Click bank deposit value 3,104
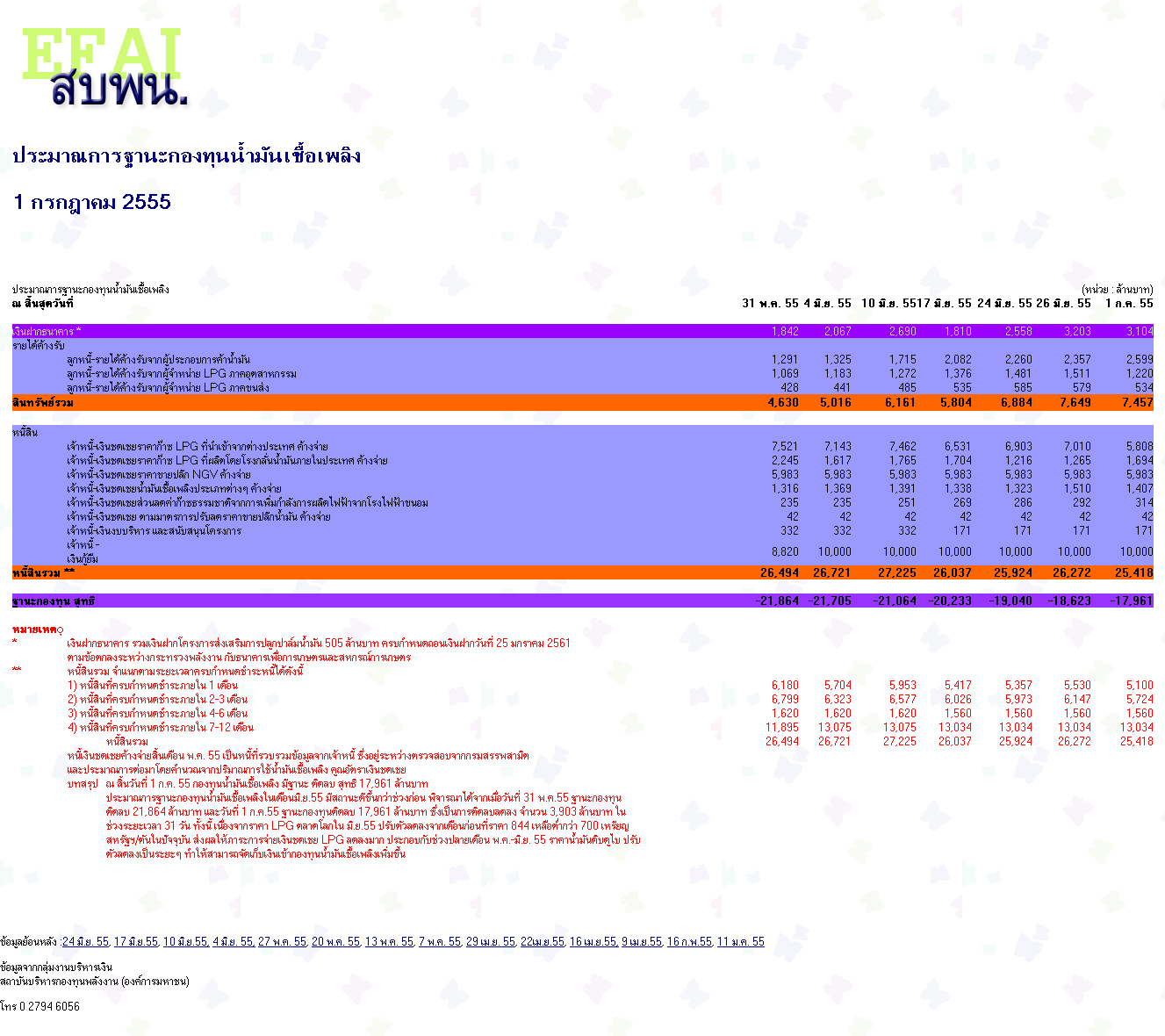 point(1140,332)
